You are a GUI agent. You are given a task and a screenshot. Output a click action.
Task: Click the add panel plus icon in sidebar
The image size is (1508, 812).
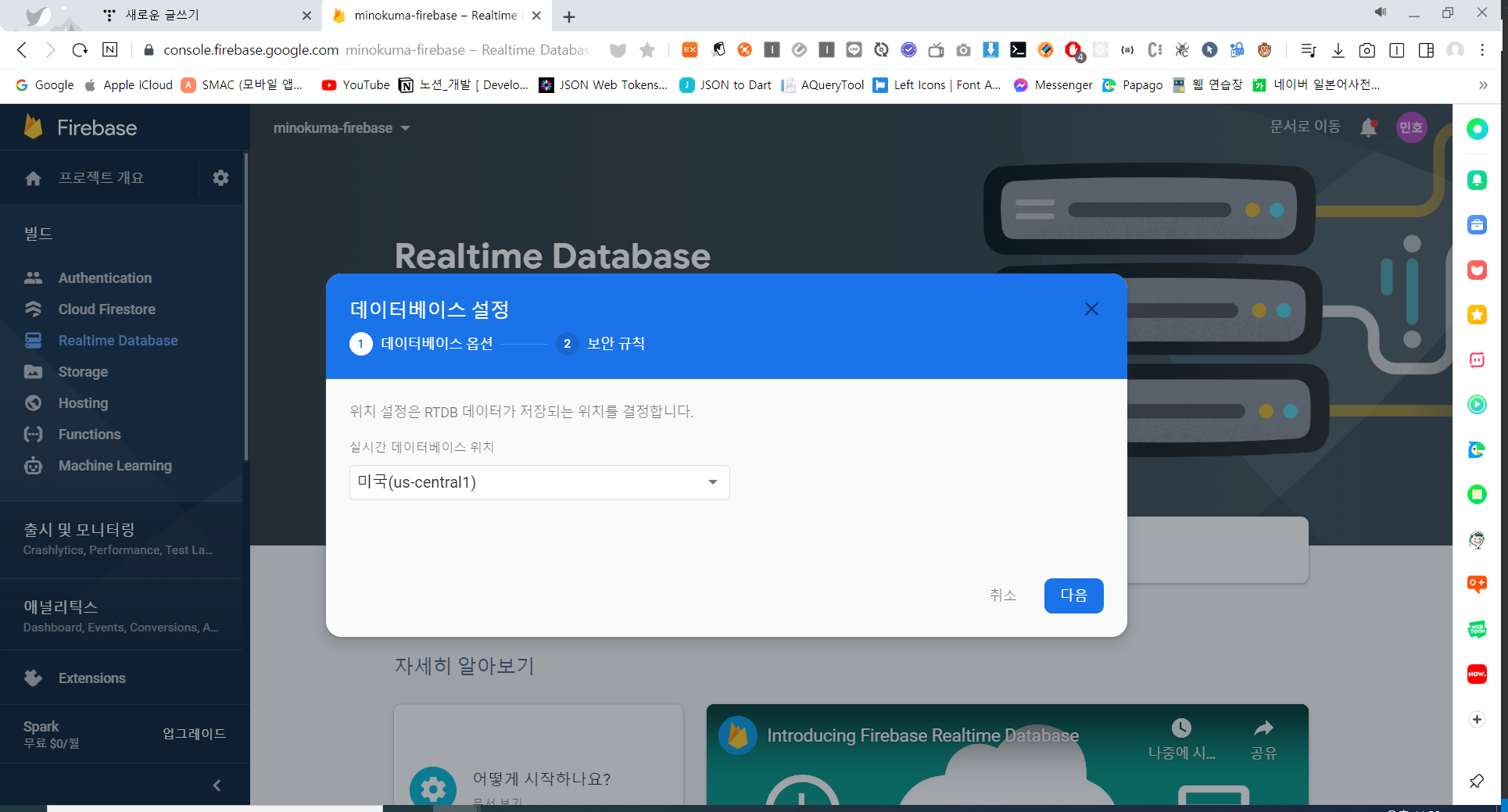[1477, 719]
